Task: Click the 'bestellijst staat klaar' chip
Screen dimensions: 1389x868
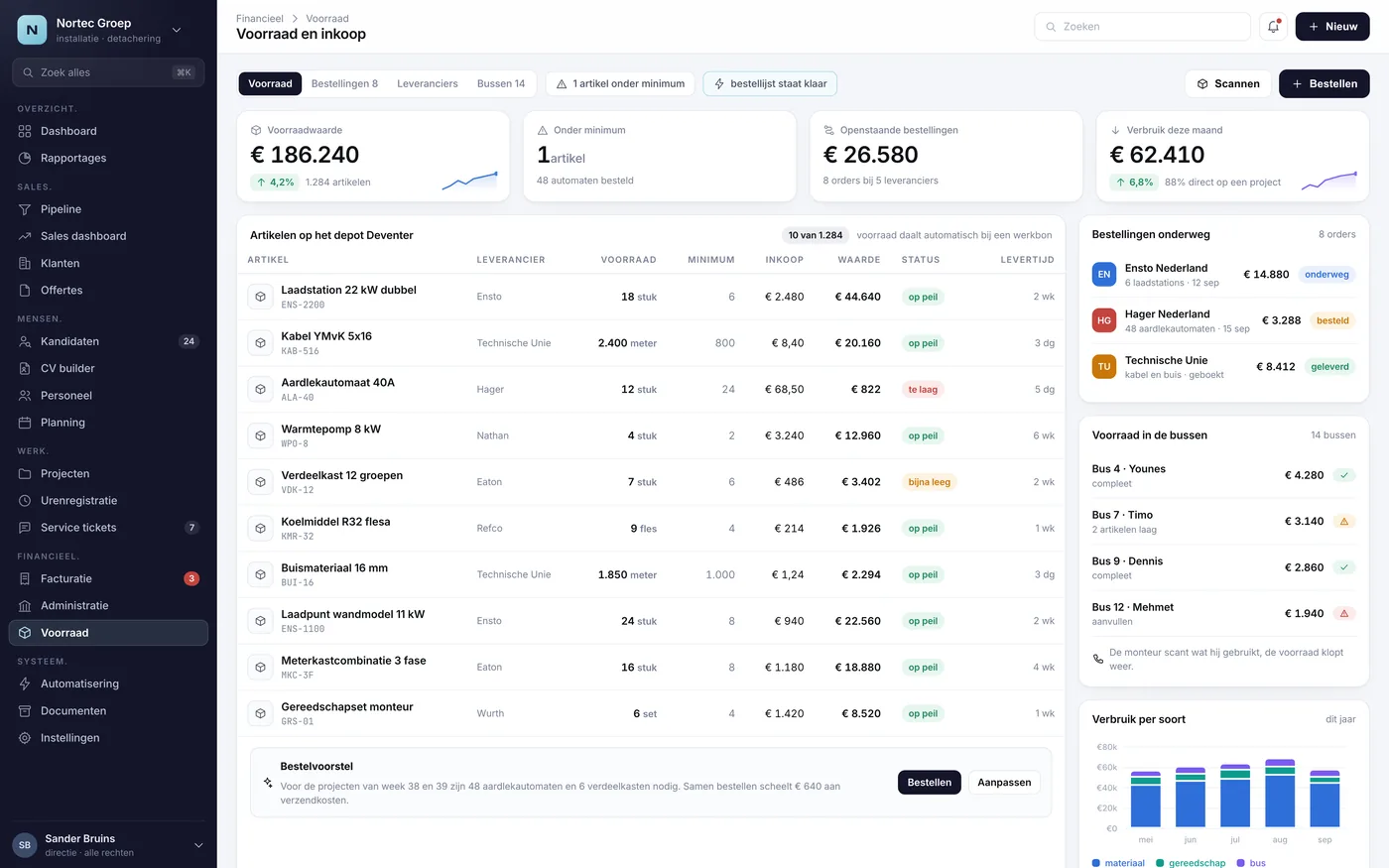Action: coord(770,83)
